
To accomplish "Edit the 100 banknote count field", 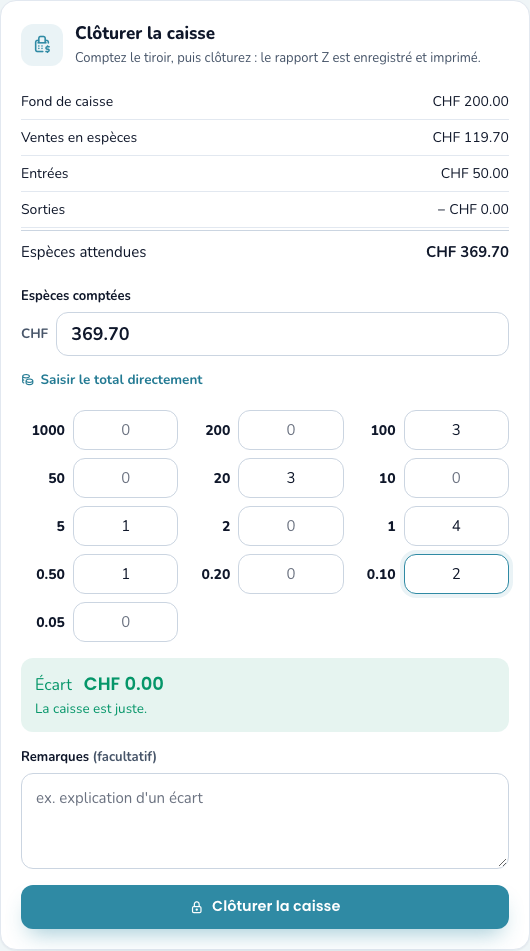I will tap(457, 430).
